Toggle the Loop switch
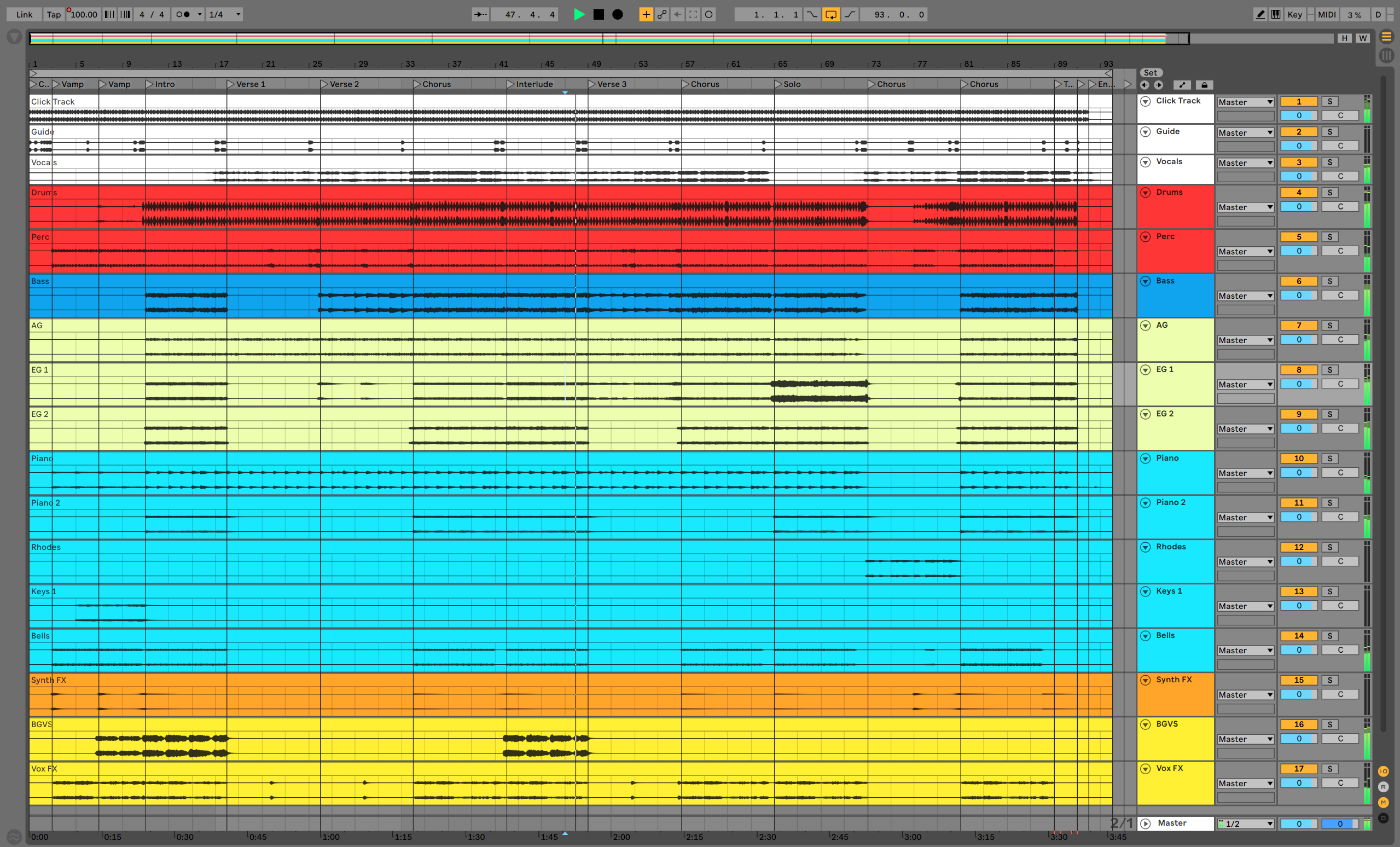 830,15
